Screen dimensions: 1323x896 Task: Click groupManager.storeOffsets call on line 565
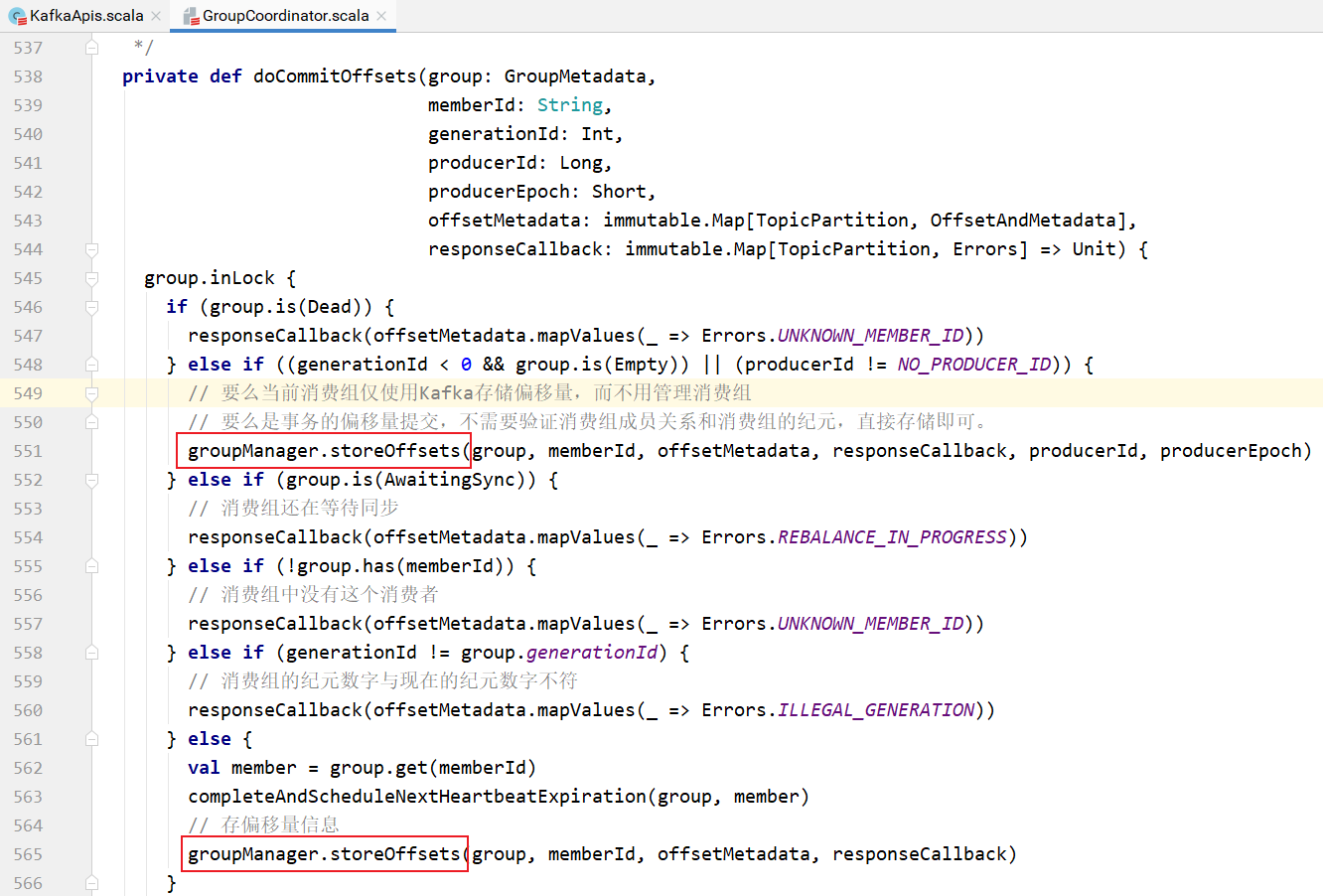tap(324, 854)
